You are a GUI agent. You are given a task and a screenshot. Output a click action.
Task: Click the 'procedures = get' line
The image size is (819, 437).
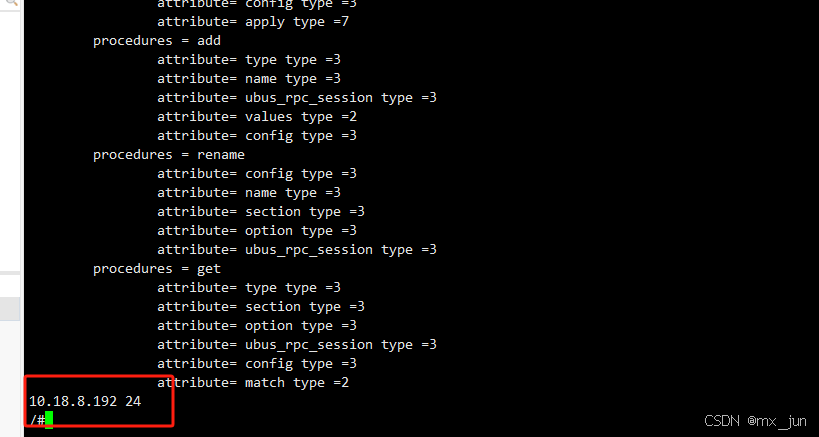point(157,268)
